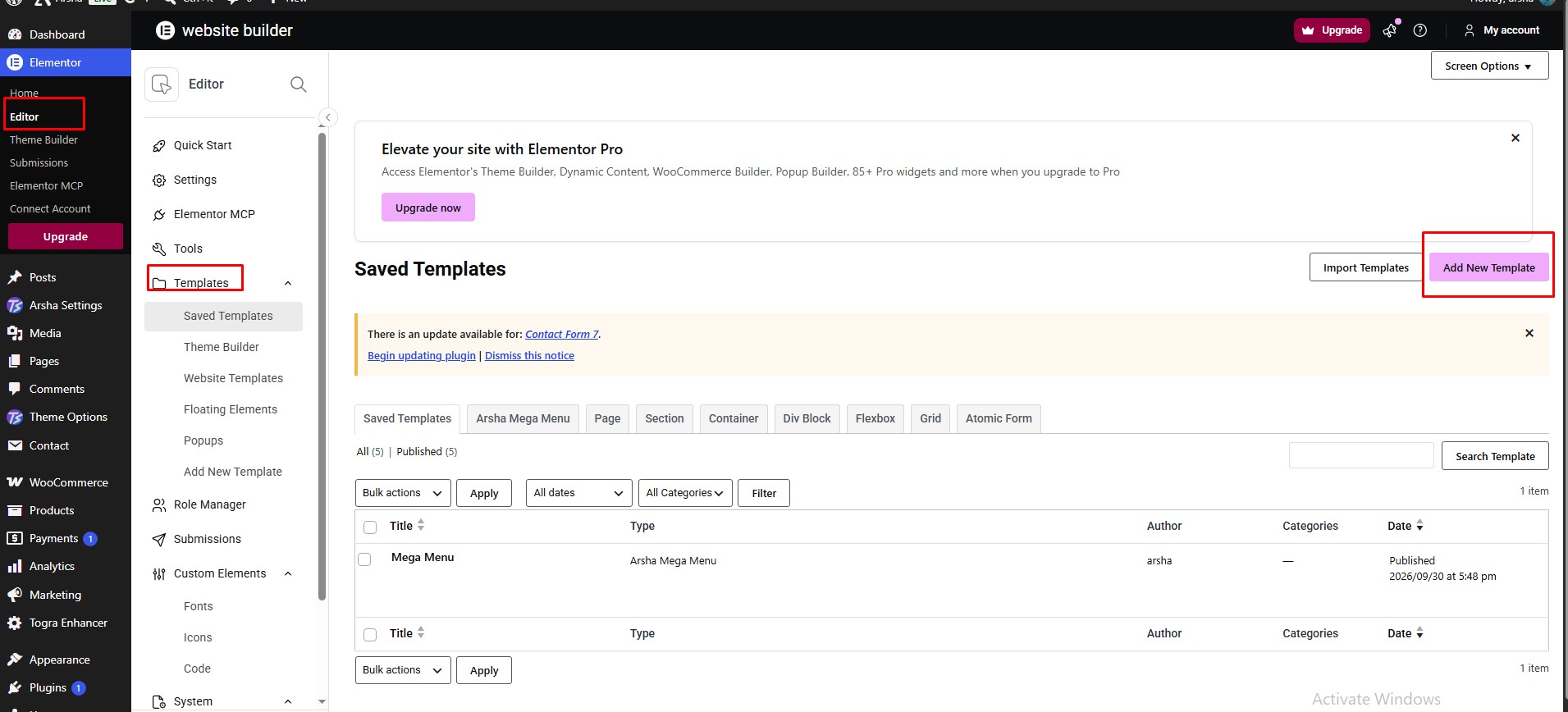The image size is (1568, 712).
Task: Open the What's New notification icon
Action: click(1390, 30)
